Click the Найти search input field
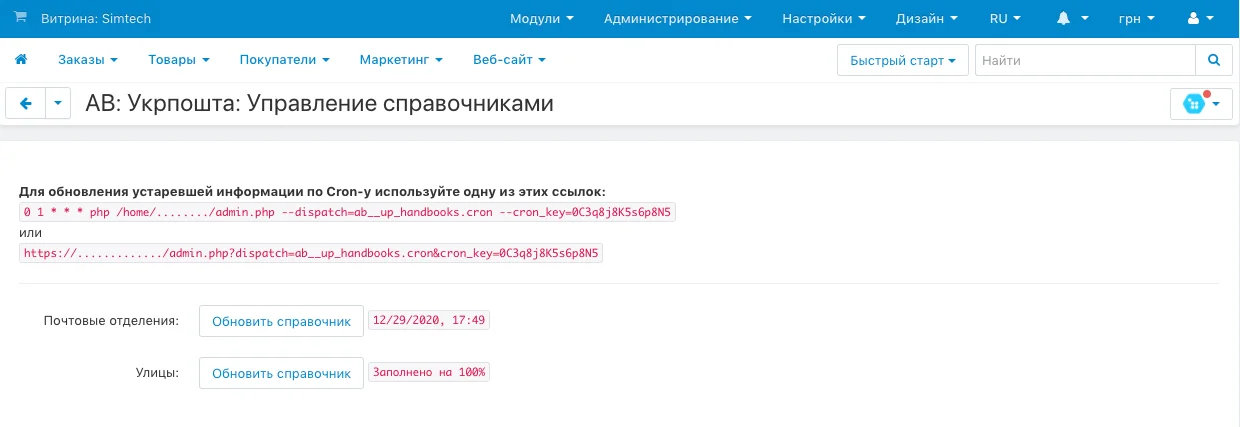Image resolution: width=1240 pixels, height=427 pixels. pos(1084,60)
